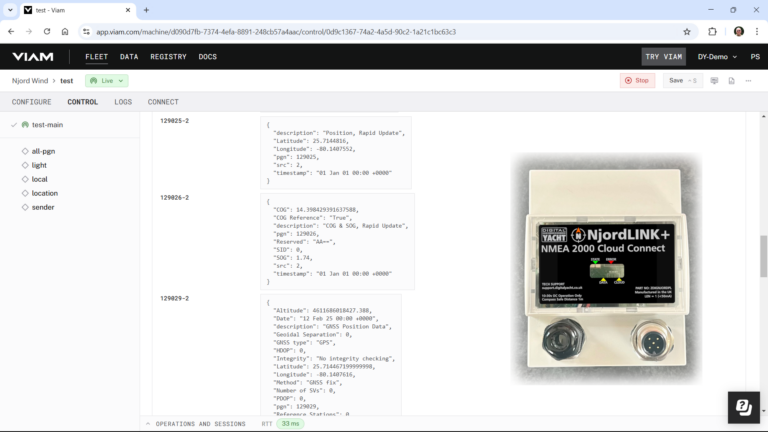Screen dimensions: 768x432
Task: Switch to the LOGS tab
Action: click(123, 102)
